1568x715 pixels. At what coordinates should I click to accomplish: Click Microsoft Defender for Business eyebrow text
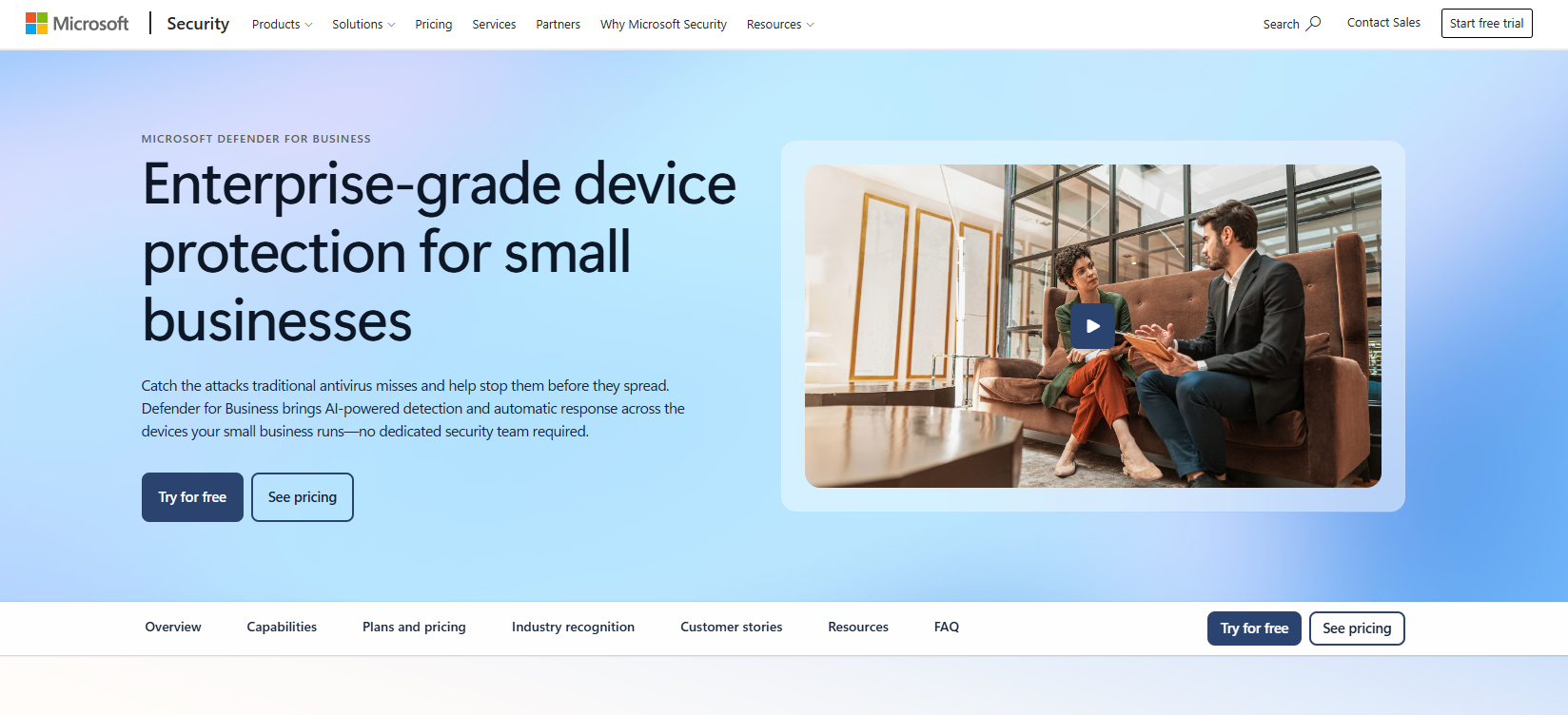256,139
